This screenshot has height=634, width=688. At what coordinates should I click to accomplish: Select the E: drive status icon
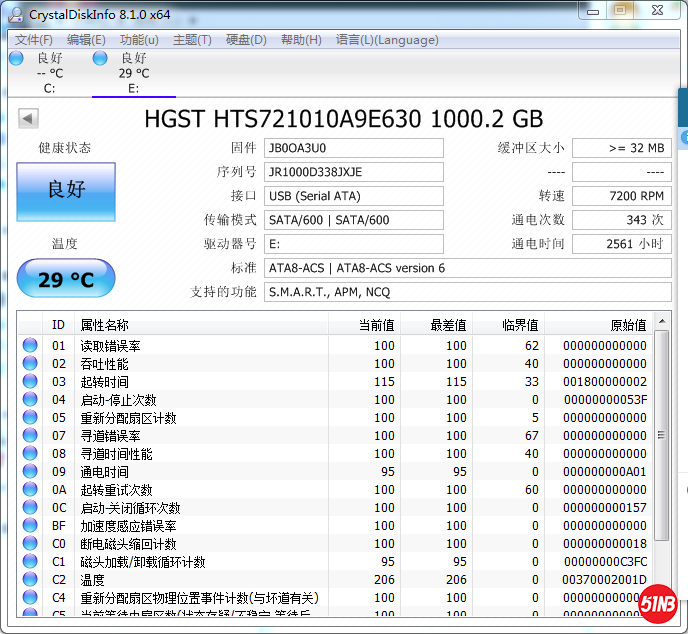click(100, 58)
